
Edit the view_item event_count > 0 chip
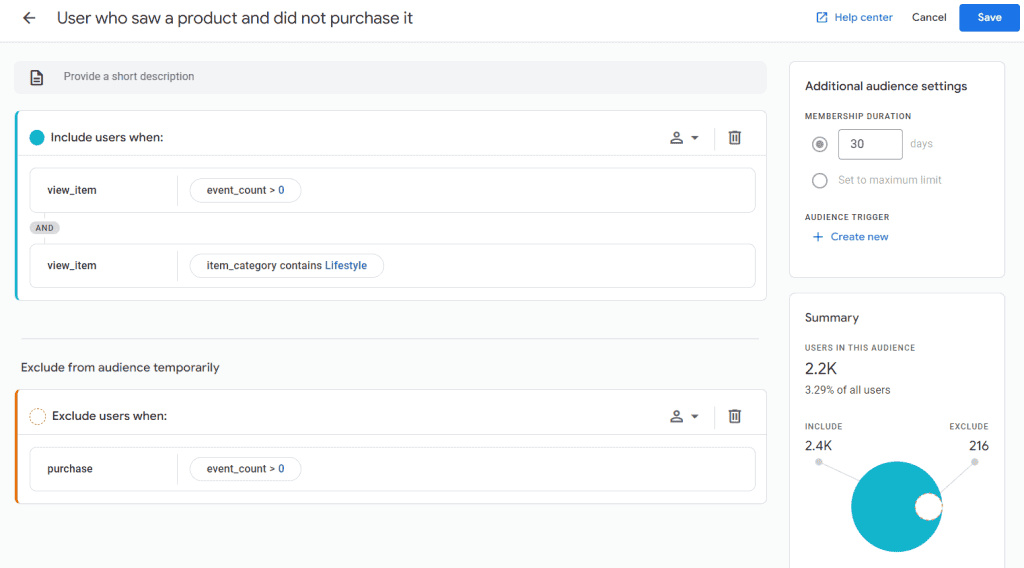(246, 190)
